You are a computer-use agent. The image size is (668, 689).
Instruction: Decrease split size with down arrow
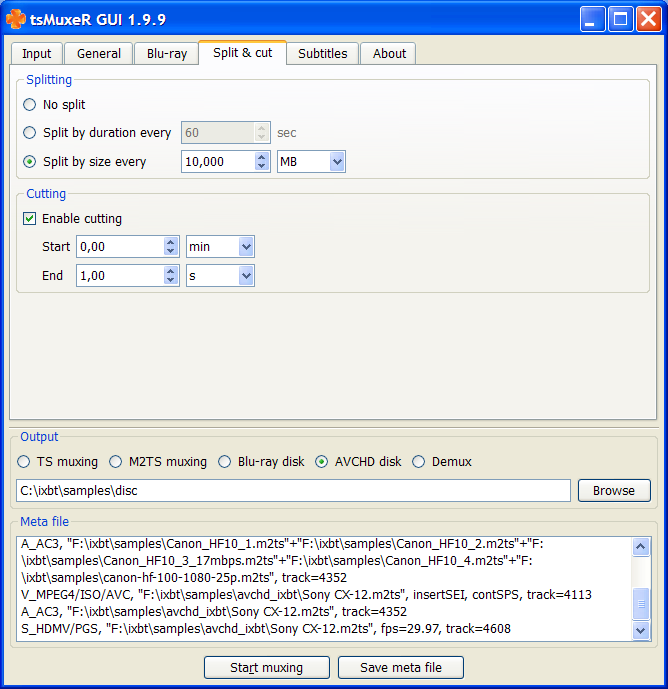[261, 167]
